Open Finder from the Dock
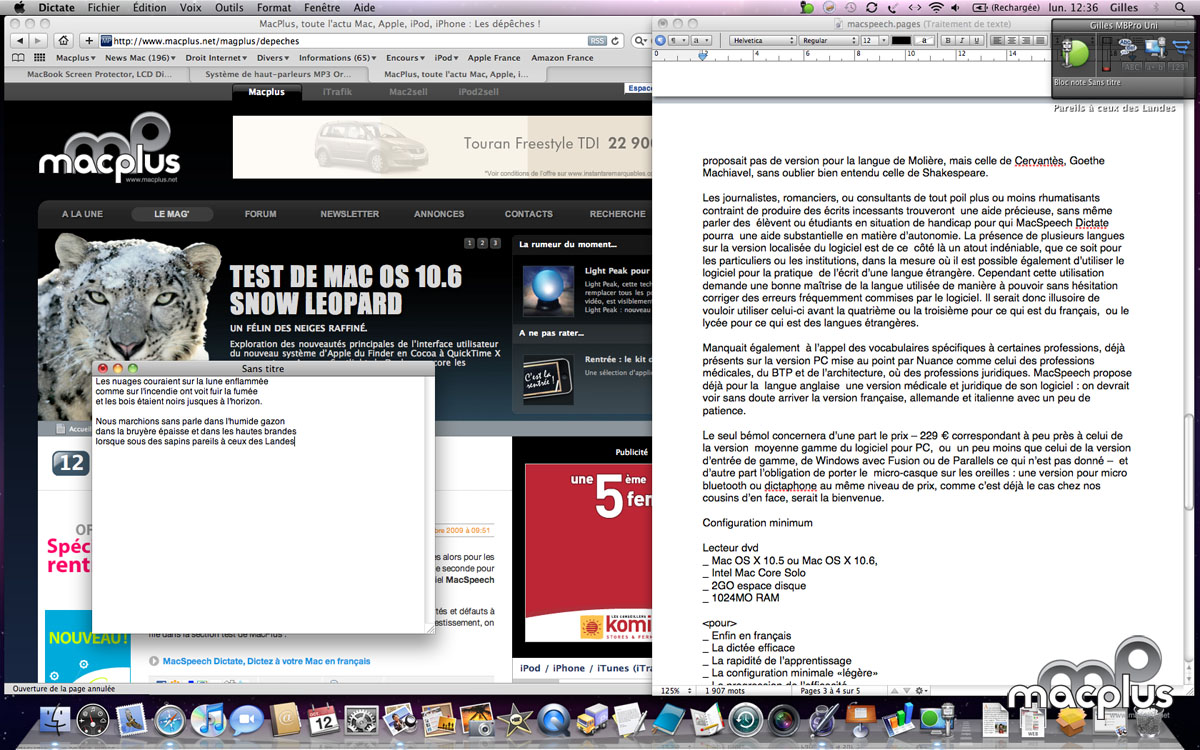The image size is (1200, 750). coord(54,720)
